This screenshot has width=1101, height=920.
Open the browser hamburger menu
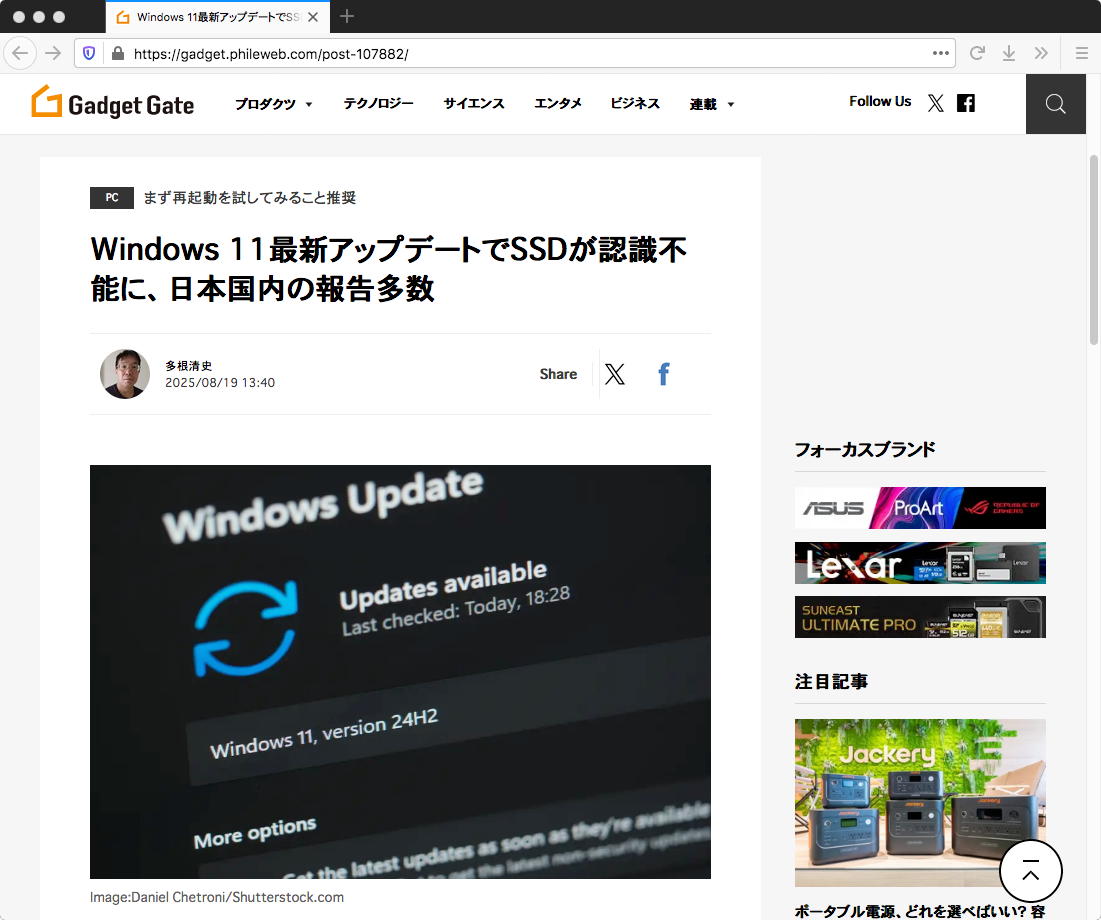(x=1081, y=53)
